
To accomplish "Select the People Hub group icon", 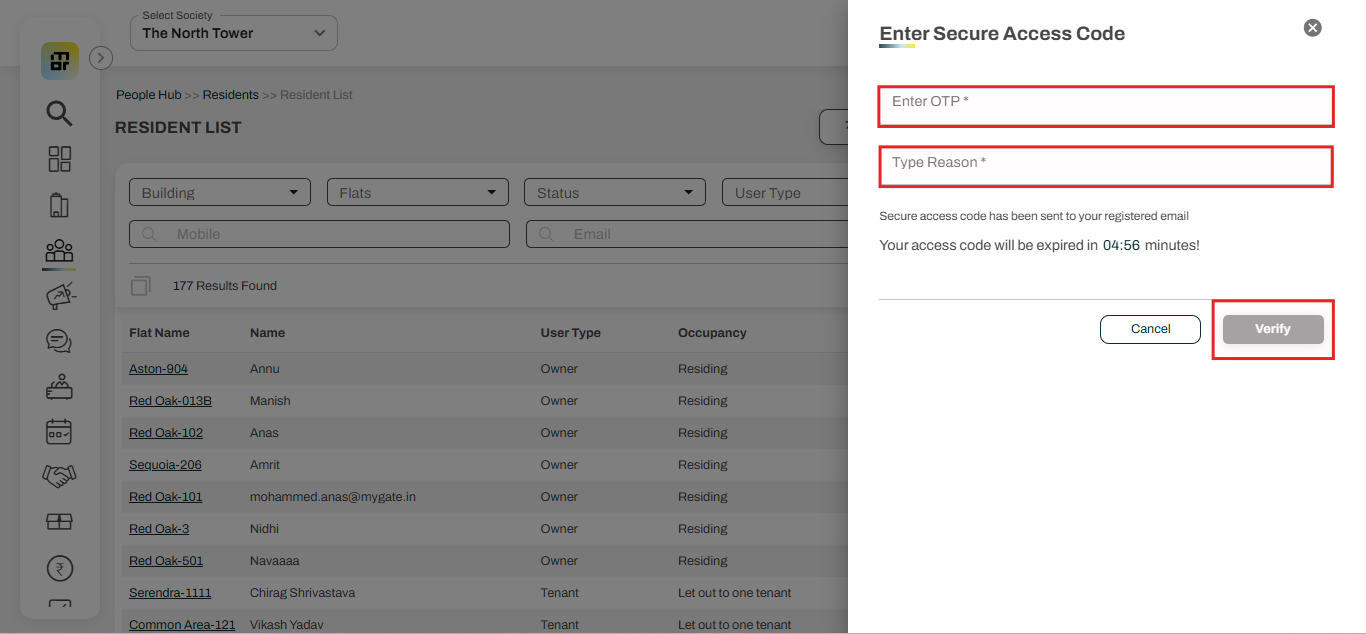I will (59, 250).
